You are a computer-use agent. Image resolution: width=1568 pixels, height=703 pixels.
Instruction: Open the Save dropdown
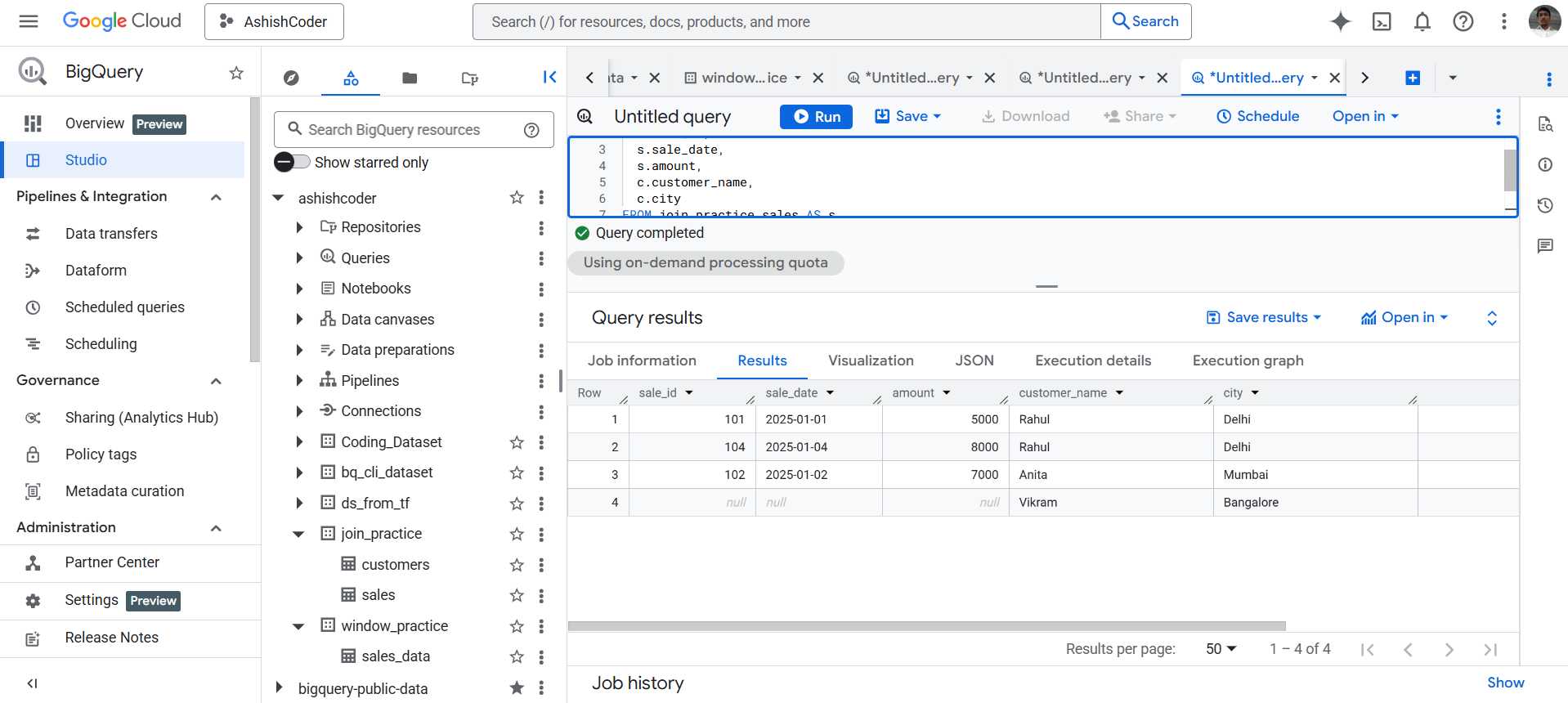908,117
